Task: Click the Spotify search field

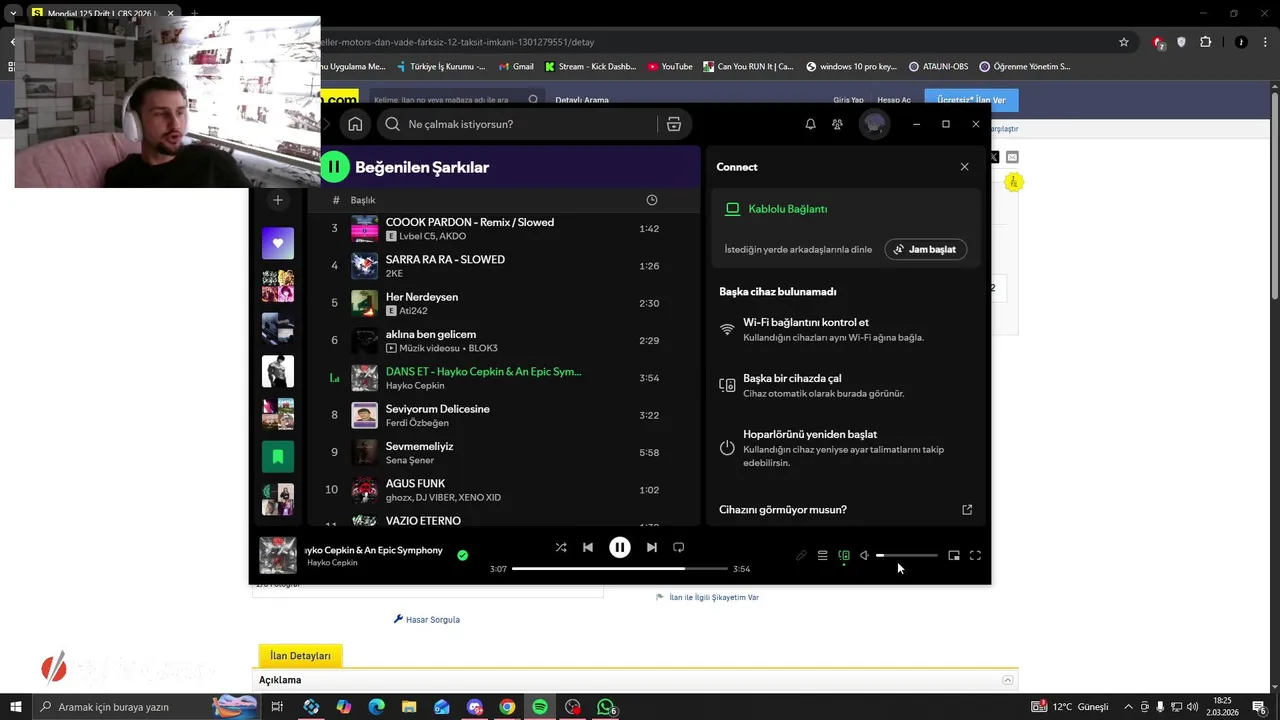Action: point(533,124)
